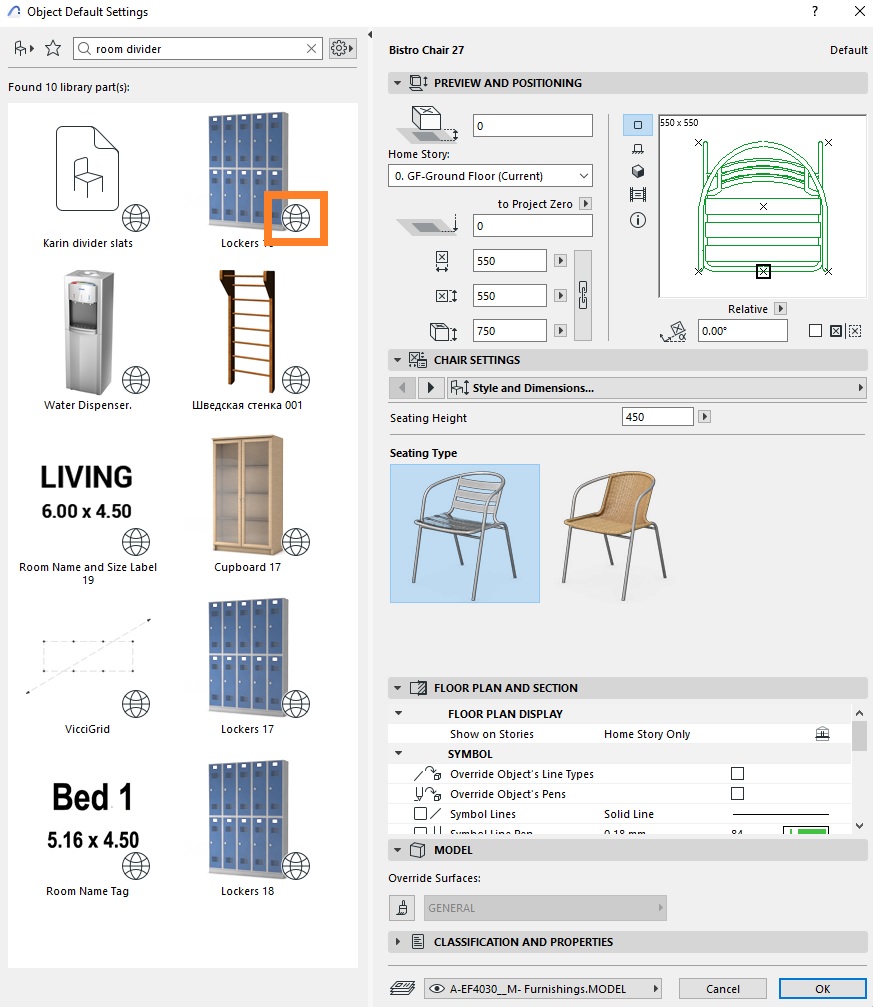Go to previous chair settings page
873x1007 pixels.
(402, 388)
